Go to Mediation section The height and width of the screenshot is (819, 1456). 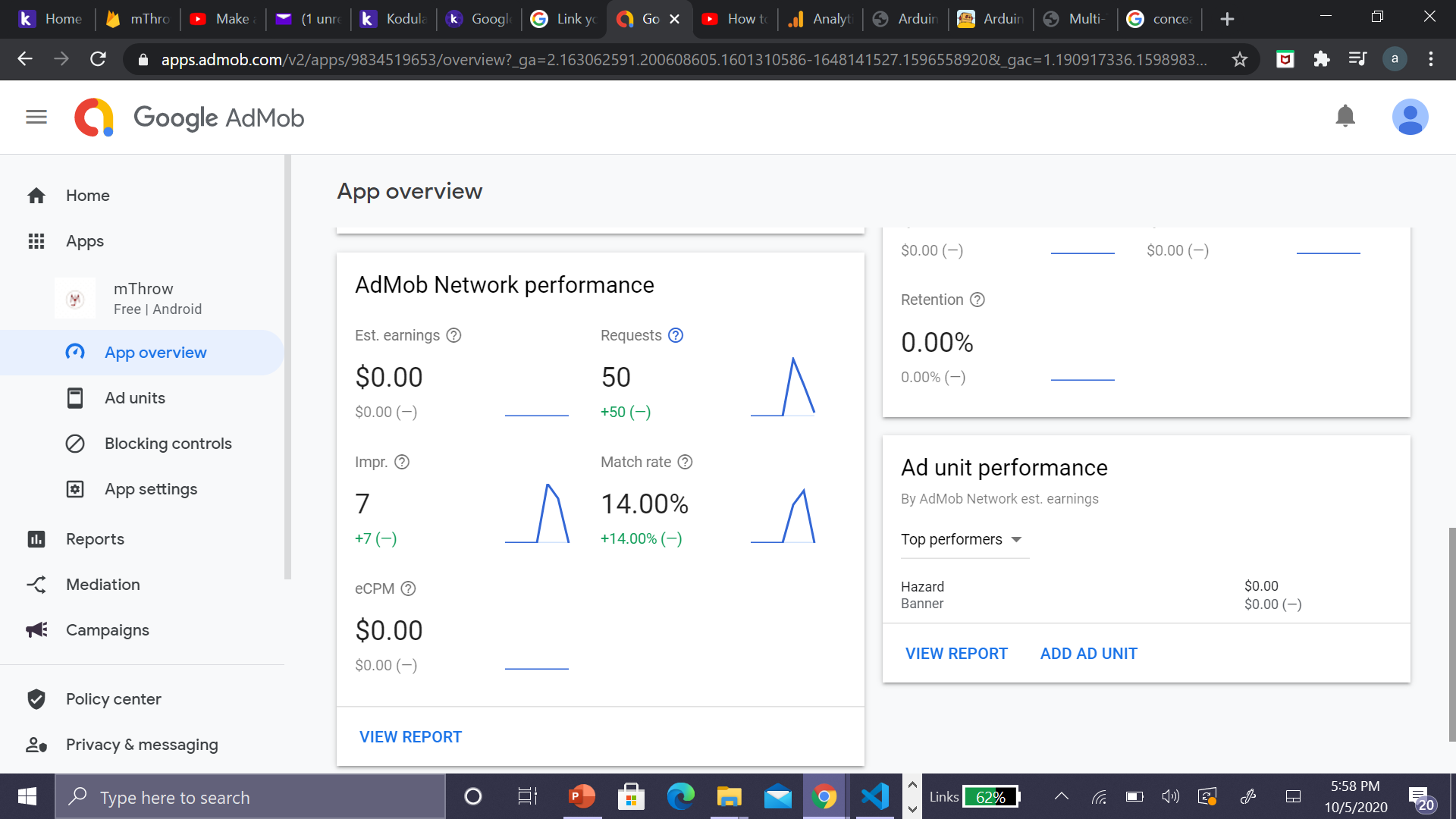click(102, 585)
